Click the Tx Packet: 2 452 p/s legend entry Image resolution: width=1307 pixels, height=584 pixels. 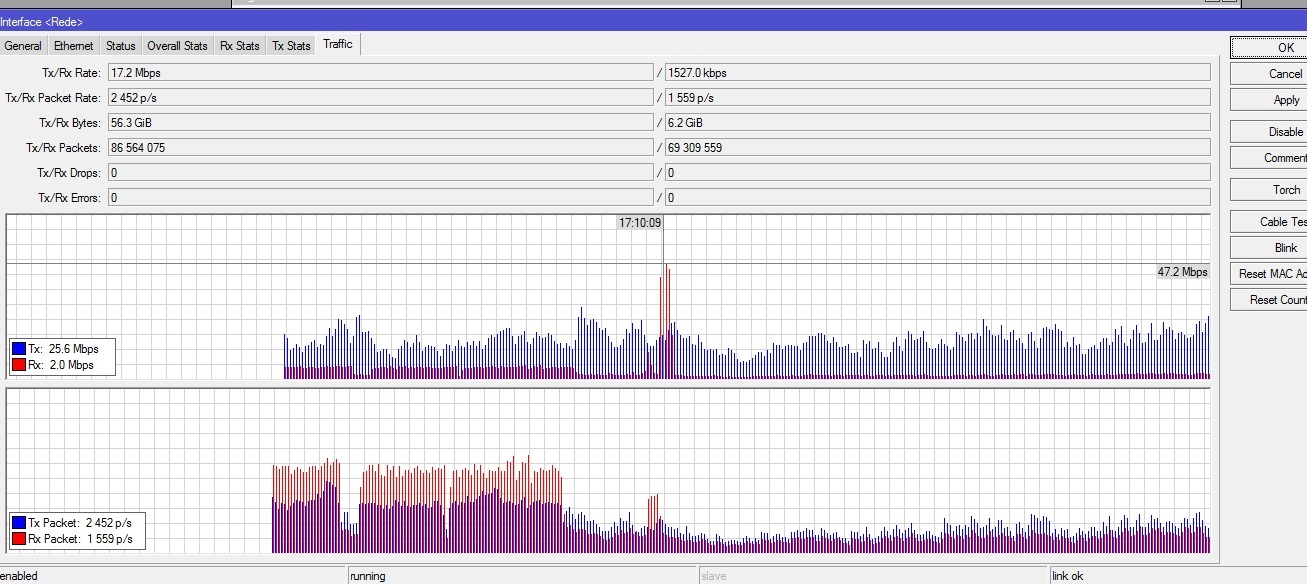[80, 523]
